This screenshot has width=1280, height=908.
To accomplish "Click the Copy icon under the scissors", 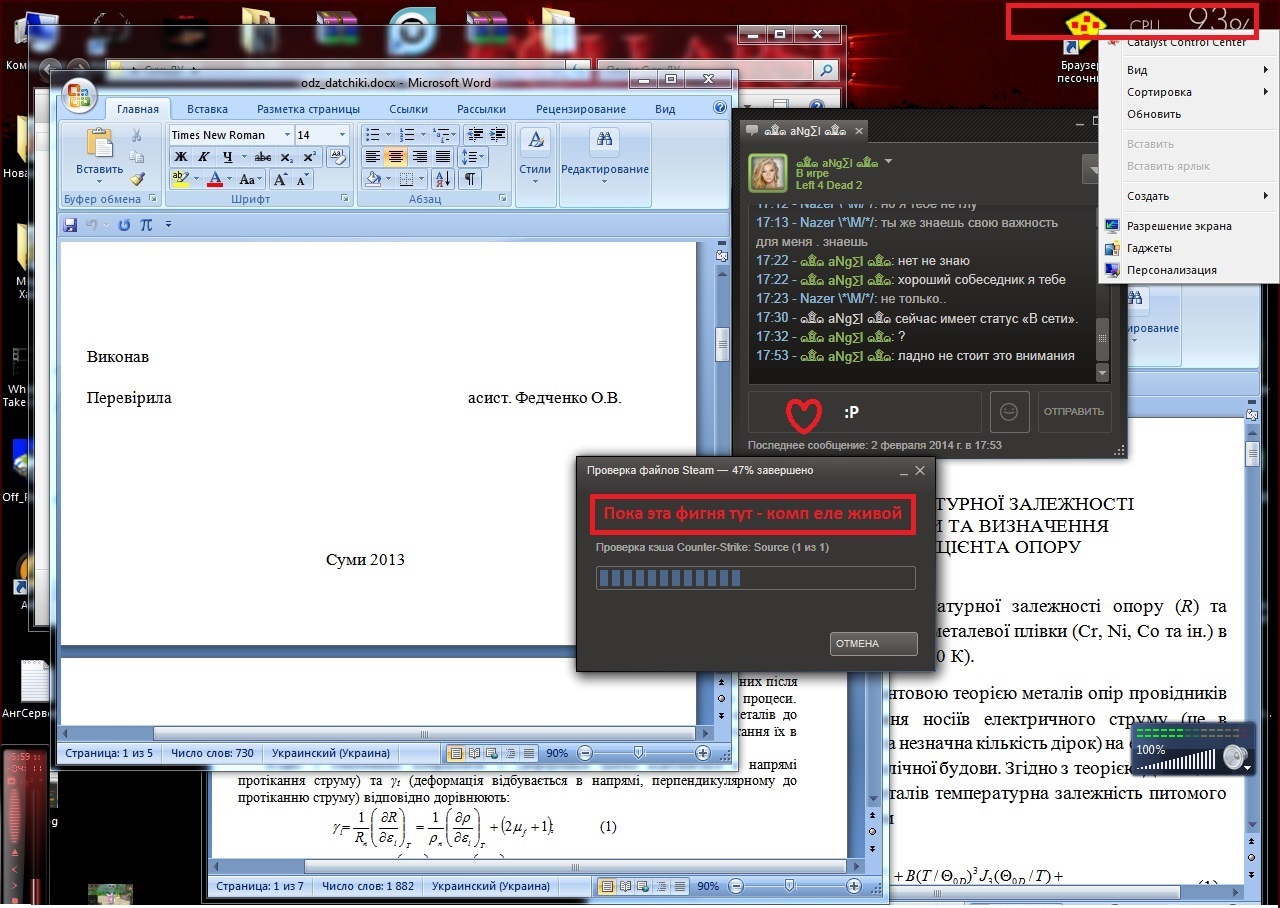I will click(x=137, y=157).
